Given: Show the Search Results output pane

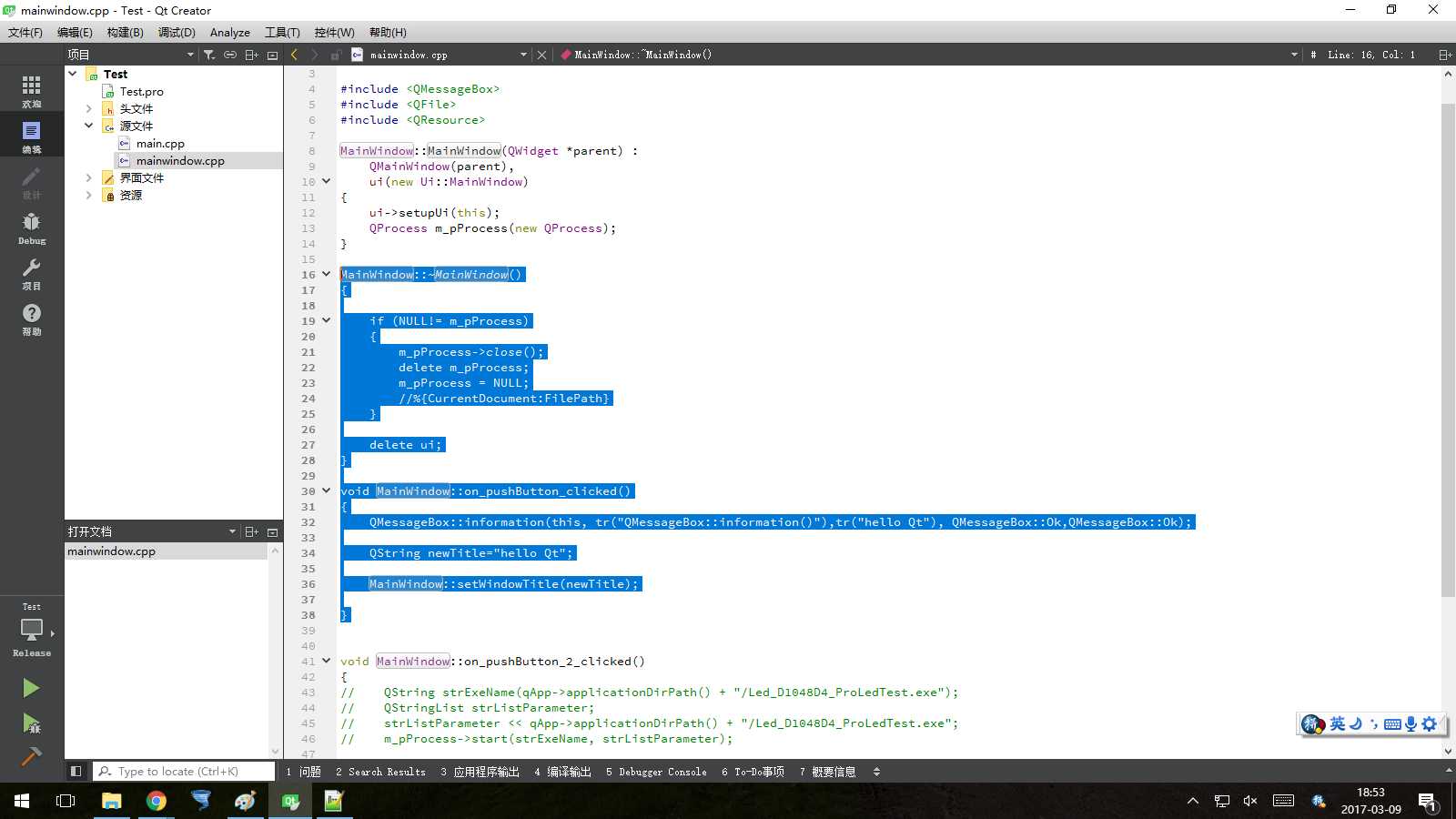Looking at the screenshot, I should (380, 772).
